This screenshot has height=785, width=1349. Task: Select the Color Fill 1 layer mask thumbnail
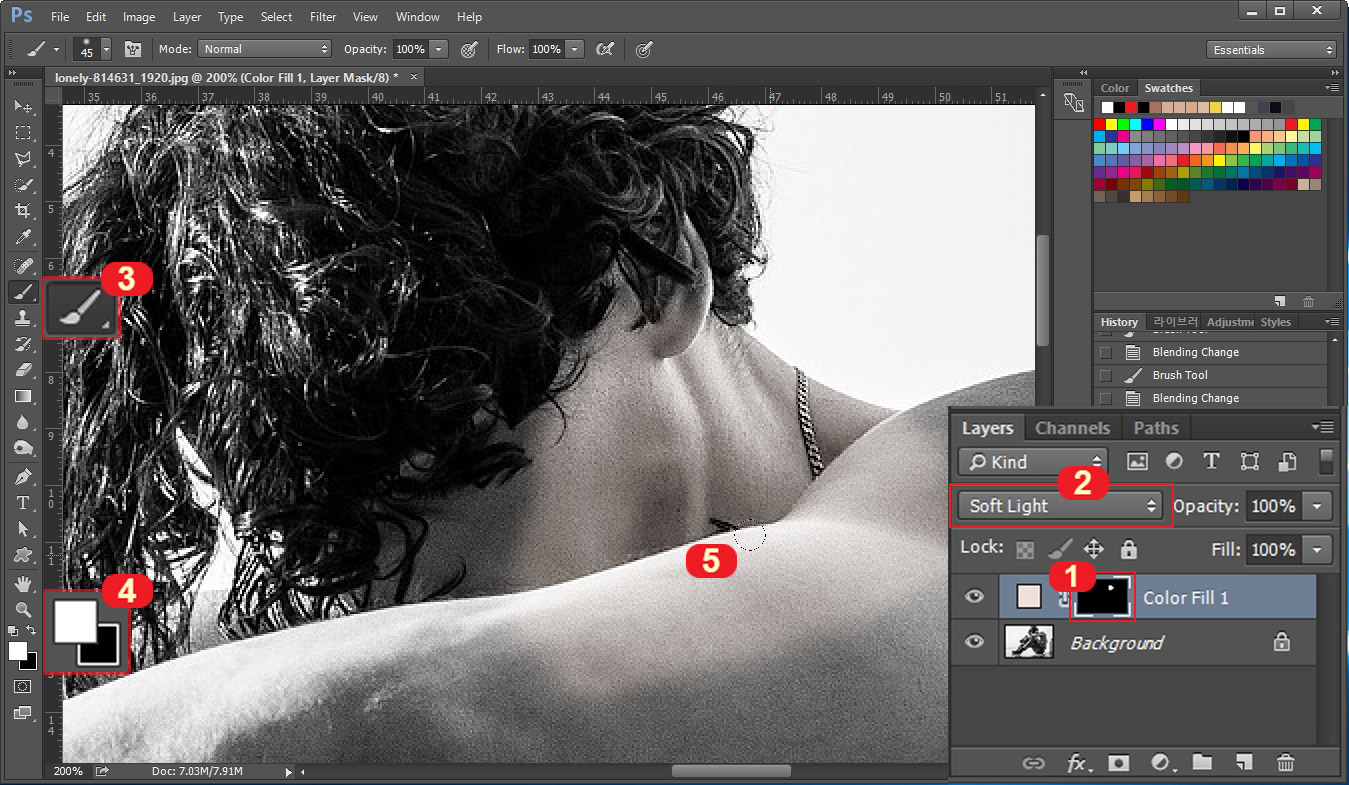click(1103, 598)
